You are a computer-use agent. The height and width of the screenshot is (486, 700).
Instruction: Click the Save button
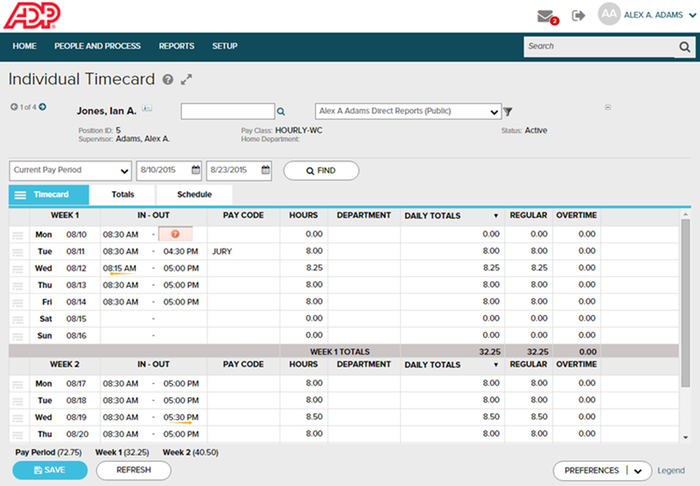pos(50,470)
